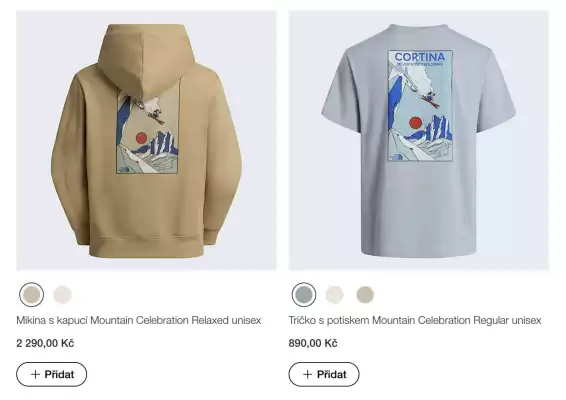
Task: Click the red sun on the t-shirt graphic
Action: [x=415, y=123]
